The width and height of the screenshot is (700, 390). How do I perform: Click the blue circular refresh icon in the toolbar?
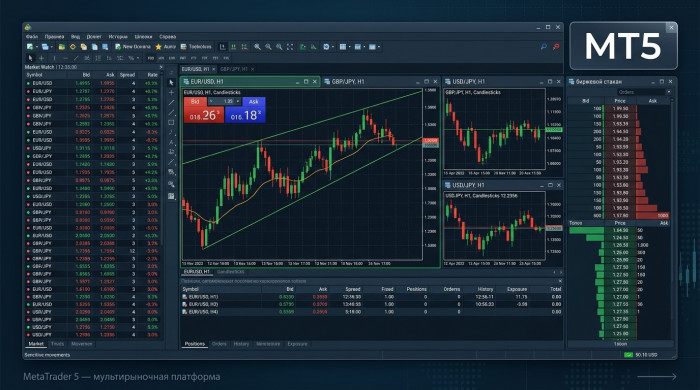coord(326,46)
